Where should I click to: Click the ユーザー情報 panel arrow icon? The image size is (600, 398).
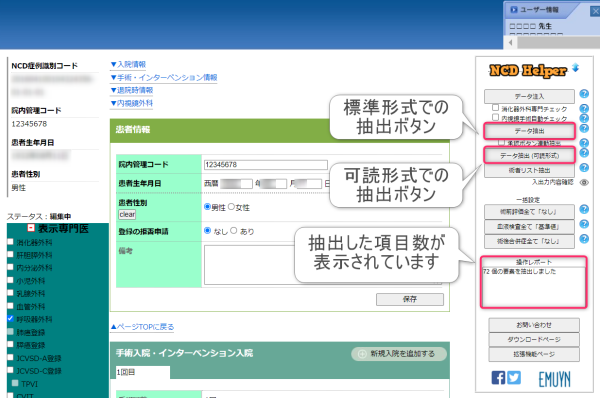coord(514,10)
